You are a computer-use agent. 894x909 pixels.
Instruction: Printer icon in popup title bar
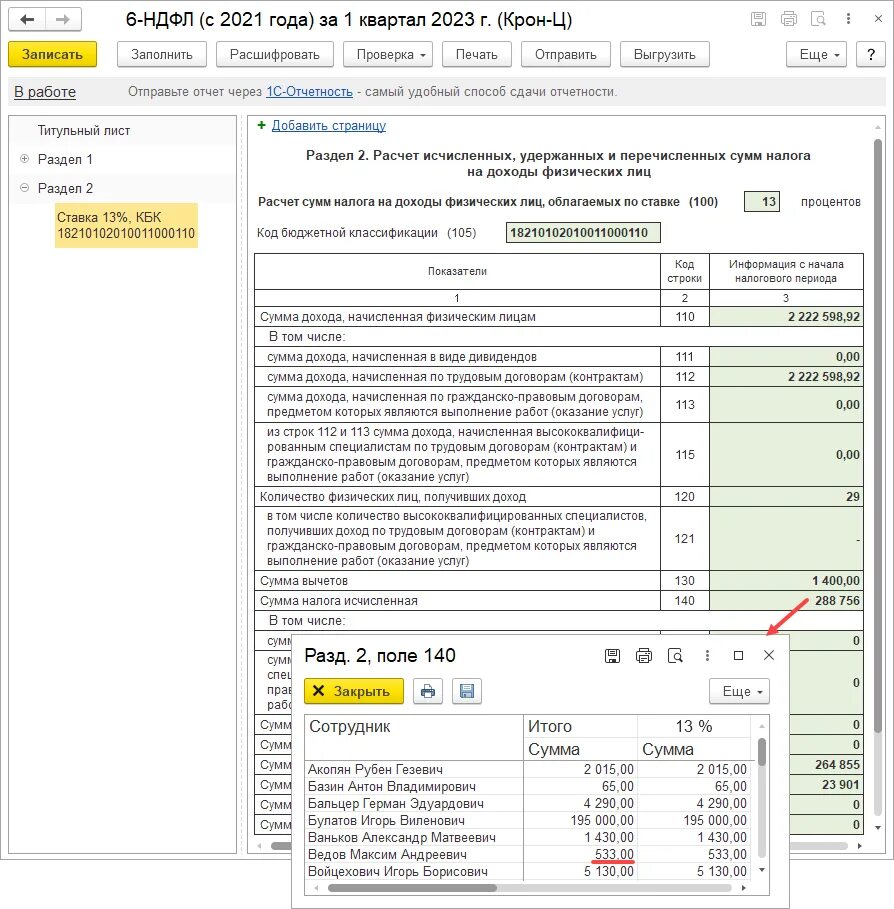coord(644,656)
